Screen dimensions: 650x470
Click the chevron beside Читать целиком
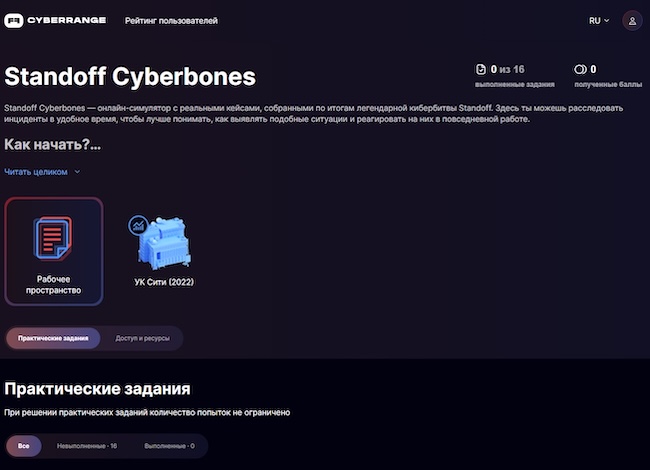tap(77, 172)
